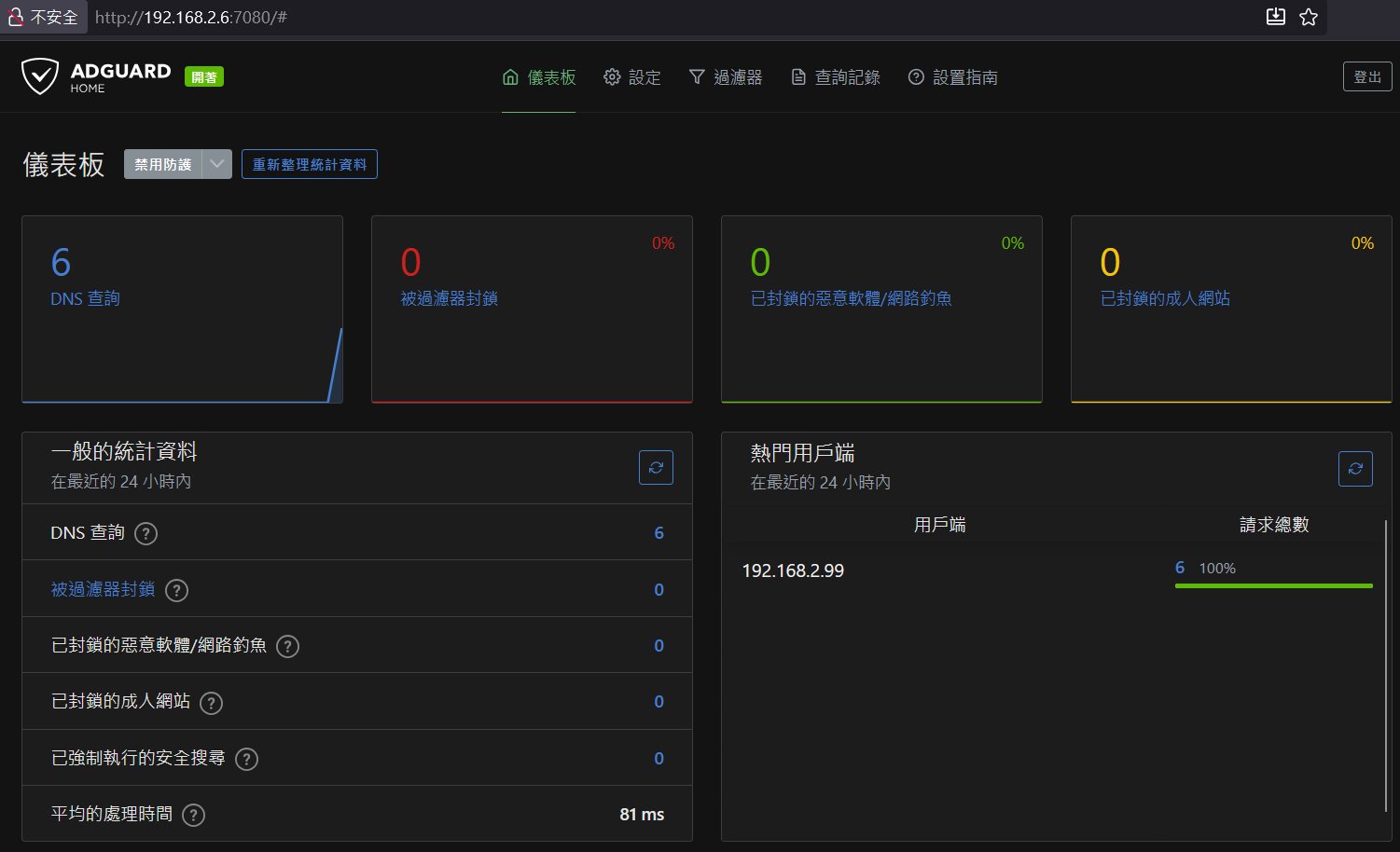Click the 重新整理統計資料 button
The image size is (1400, 852).
[310, 164]
